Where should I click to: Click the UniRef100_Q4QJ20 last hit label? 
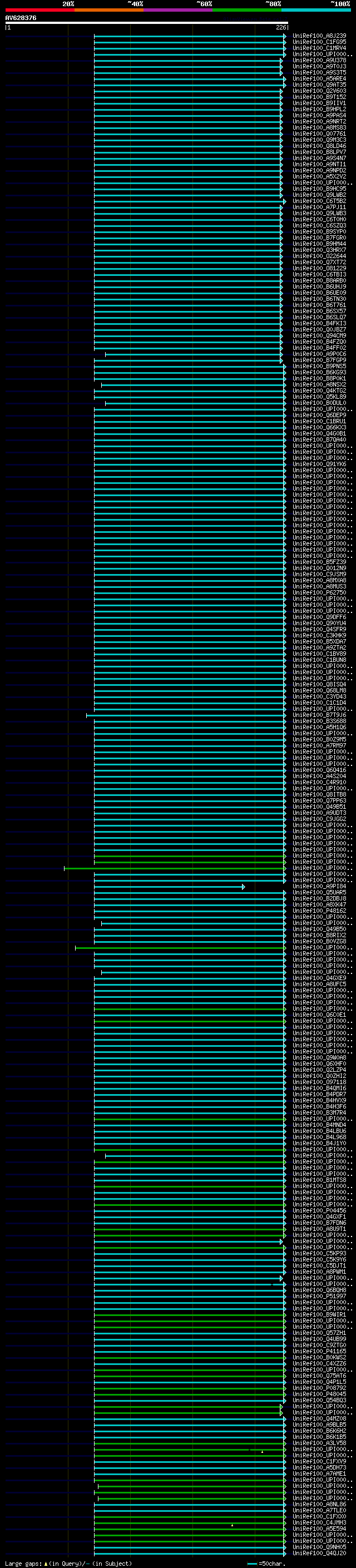click(319, 1554)
